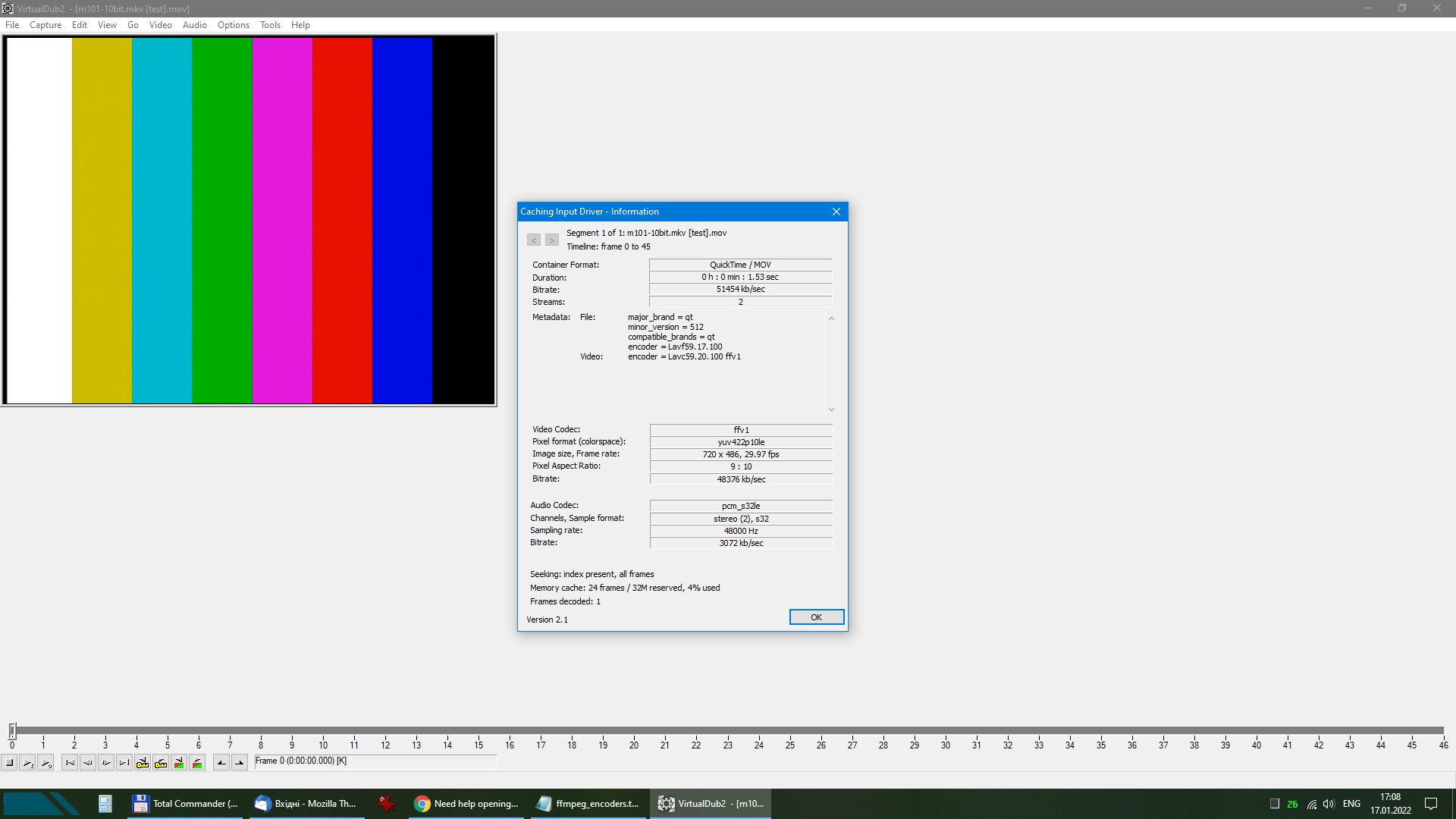Step forward one frame
This screenshot has height=819, width=1456.
click(106, 763)
